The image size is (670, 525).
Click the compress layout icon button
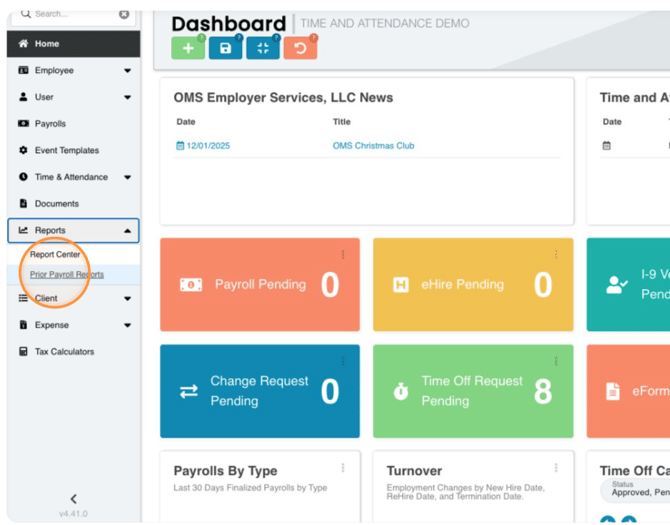[263, 48]
